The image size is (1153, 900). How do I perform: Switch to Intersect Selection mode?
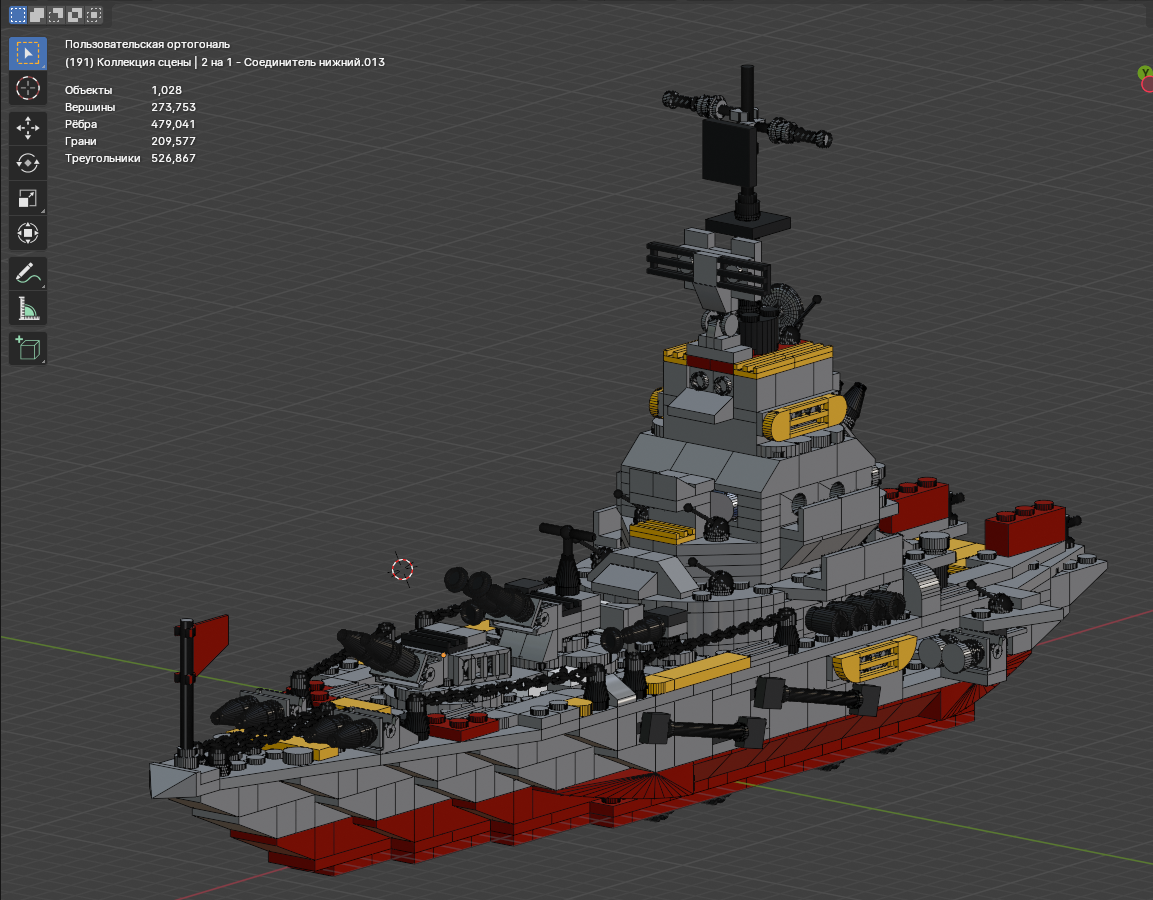point(94,15)
